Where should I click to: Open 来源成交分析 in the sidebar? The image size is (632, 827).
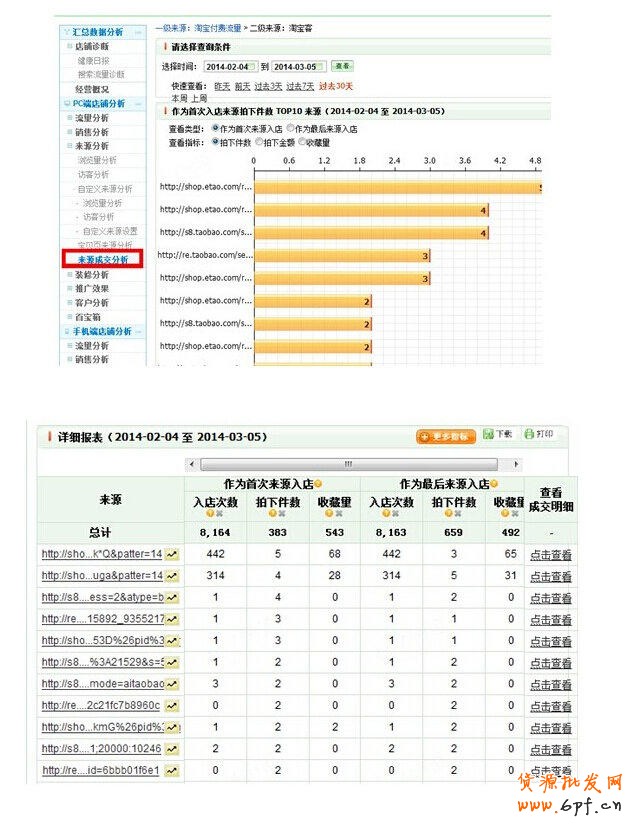point(102,259)
